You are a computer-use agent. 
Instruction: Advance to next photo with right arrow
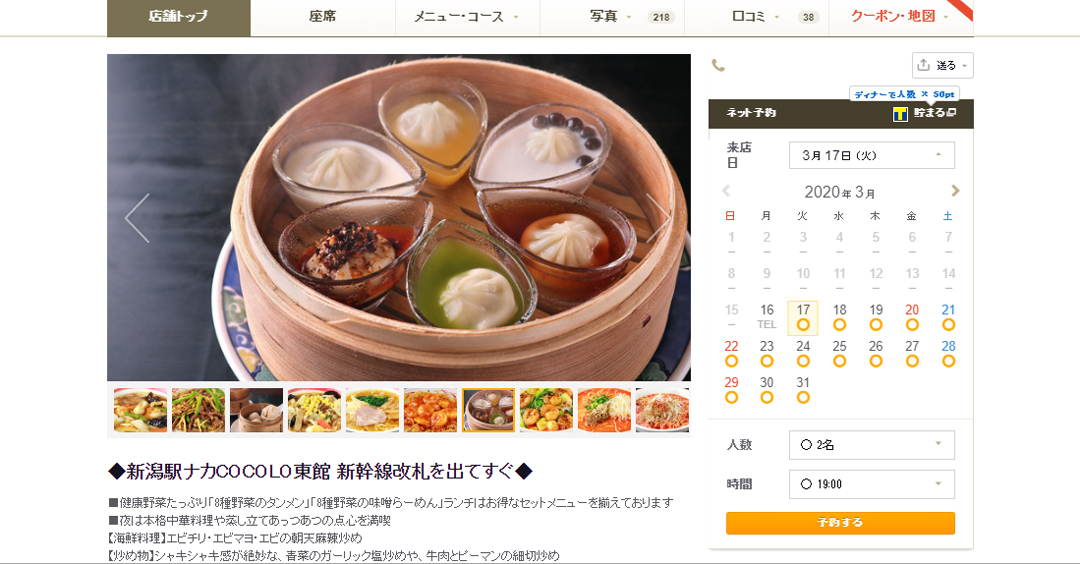click(x=658, y=218)
